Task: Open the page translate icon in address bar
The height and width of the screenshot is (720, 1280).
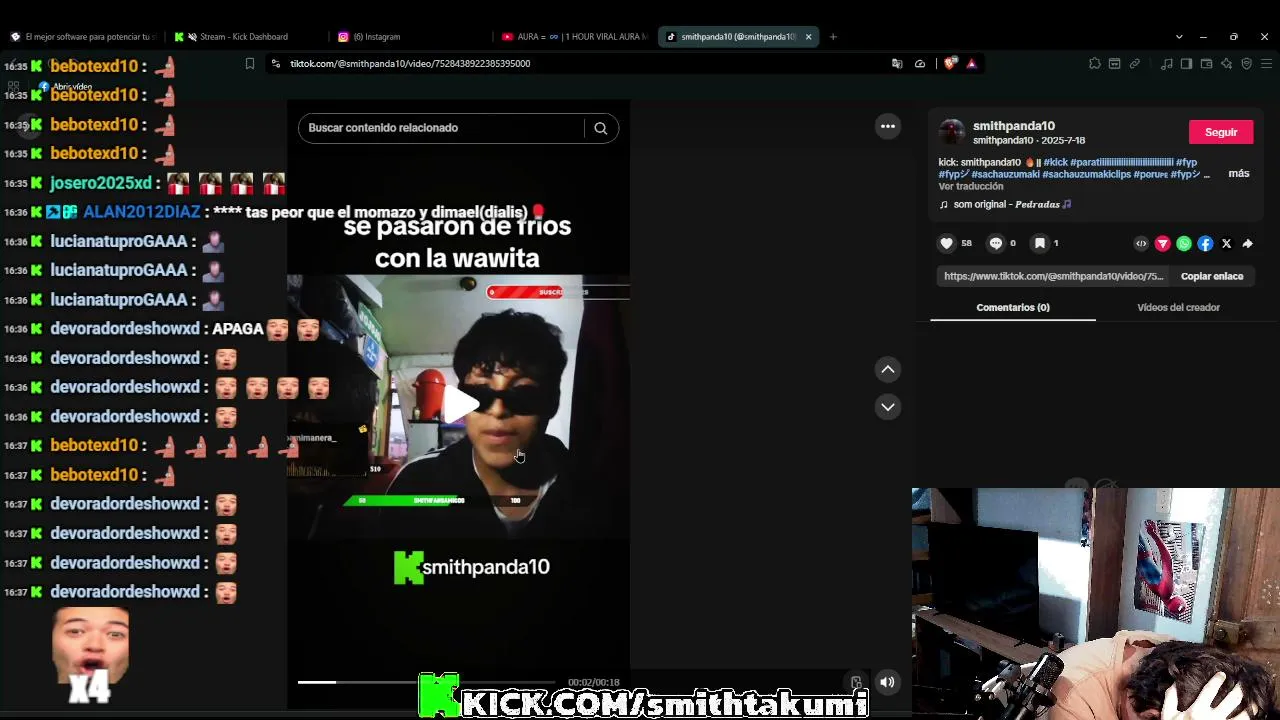Action: [x=897, y=63]
